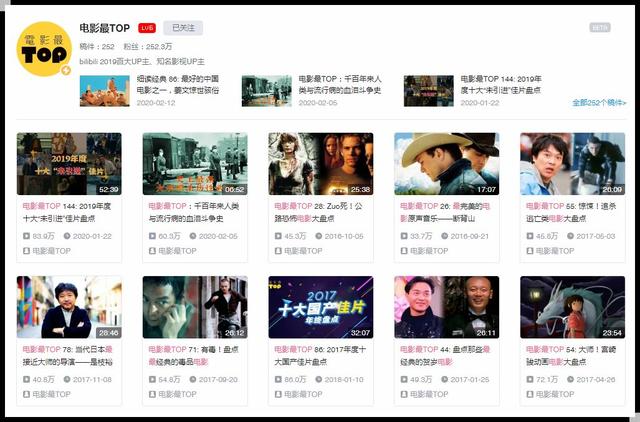
Task: Play the 28:46 是枝裕和 video thumbnail
Action: [69, 307]
